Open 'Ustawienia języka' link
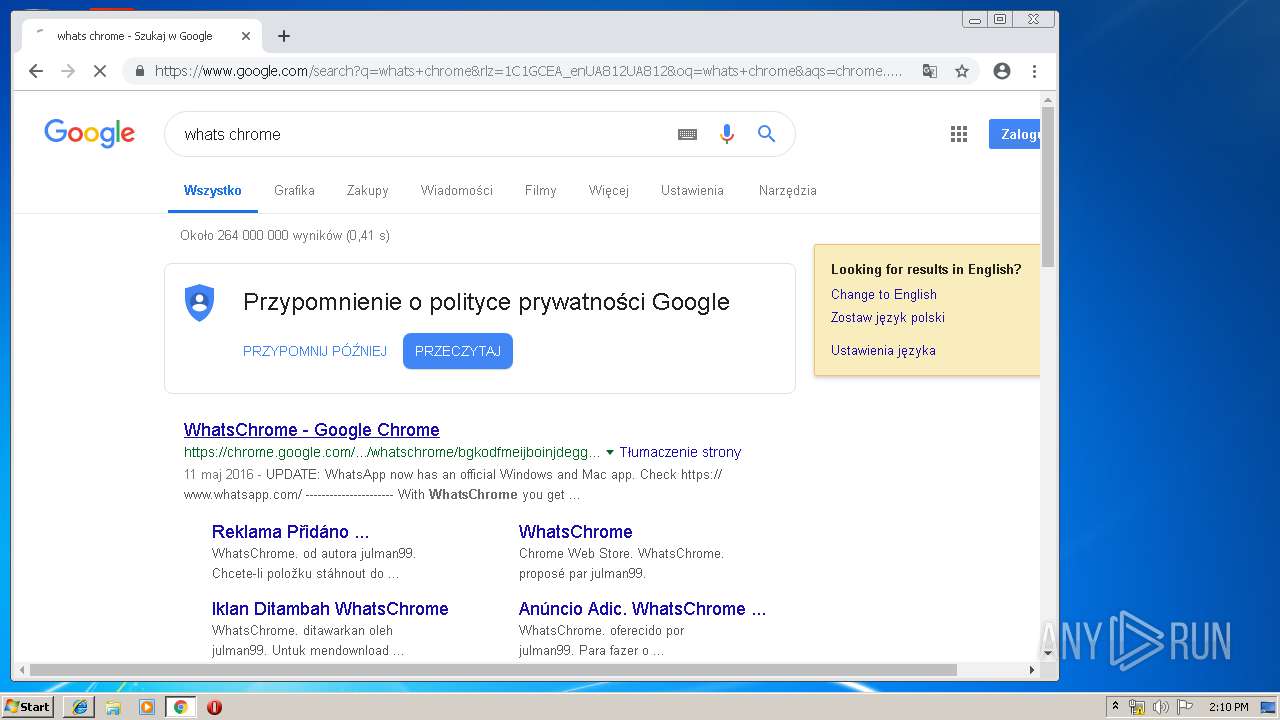This screenshot has width=1280, height=720. point(883,350)
